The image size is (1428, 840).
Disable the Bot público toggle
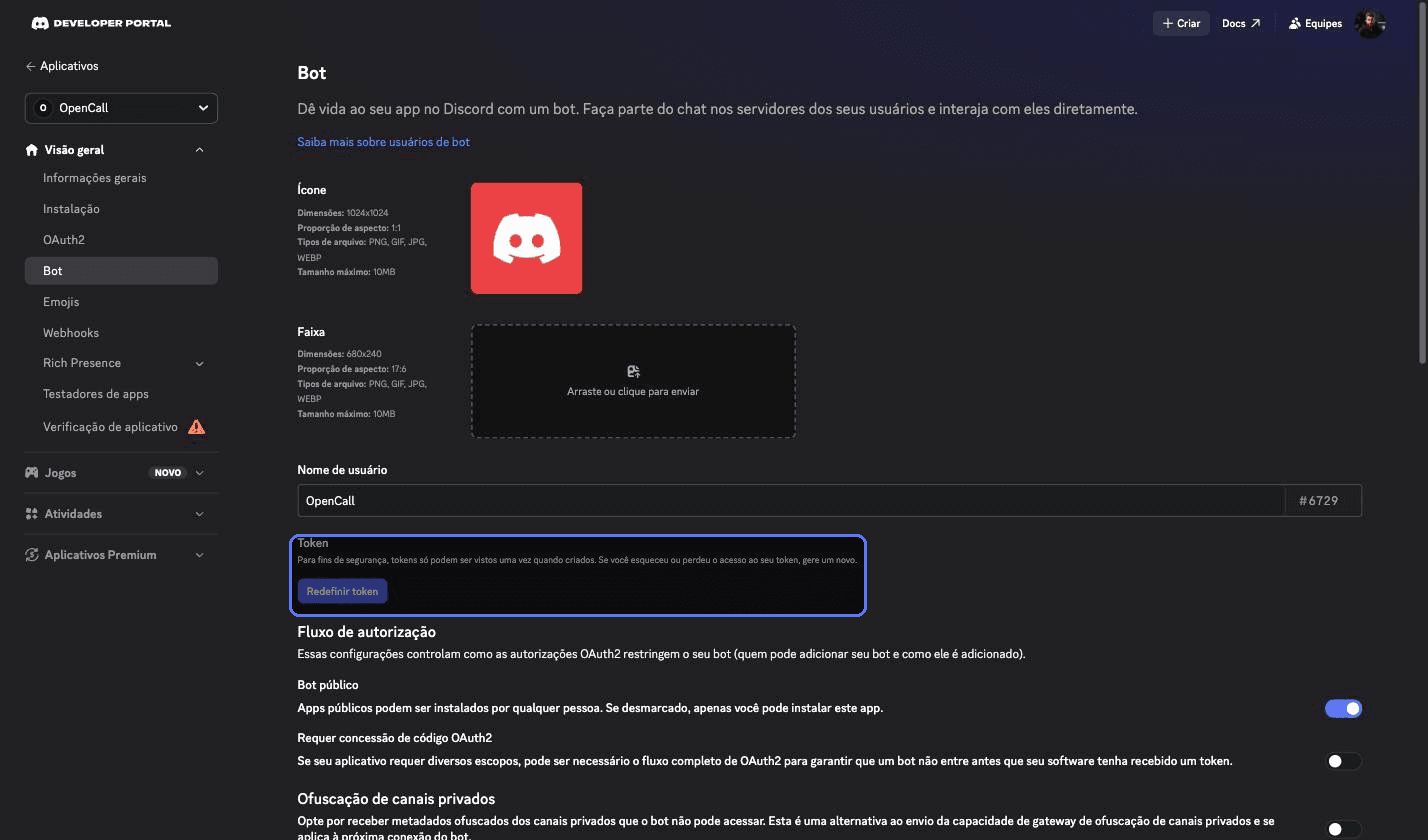[1343, 709]
